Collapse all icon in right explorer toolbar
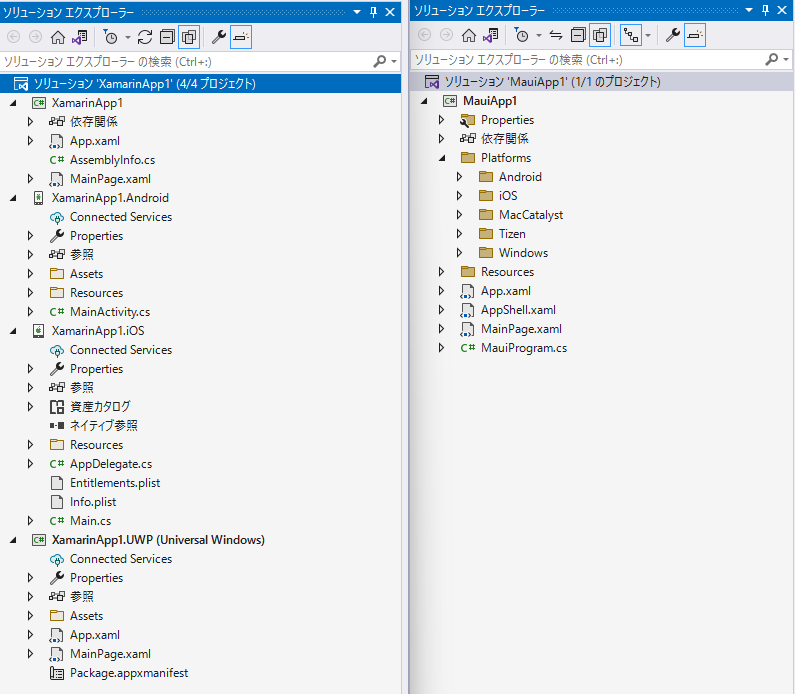Screen dimensions: 795x694 tap(578, 35)
